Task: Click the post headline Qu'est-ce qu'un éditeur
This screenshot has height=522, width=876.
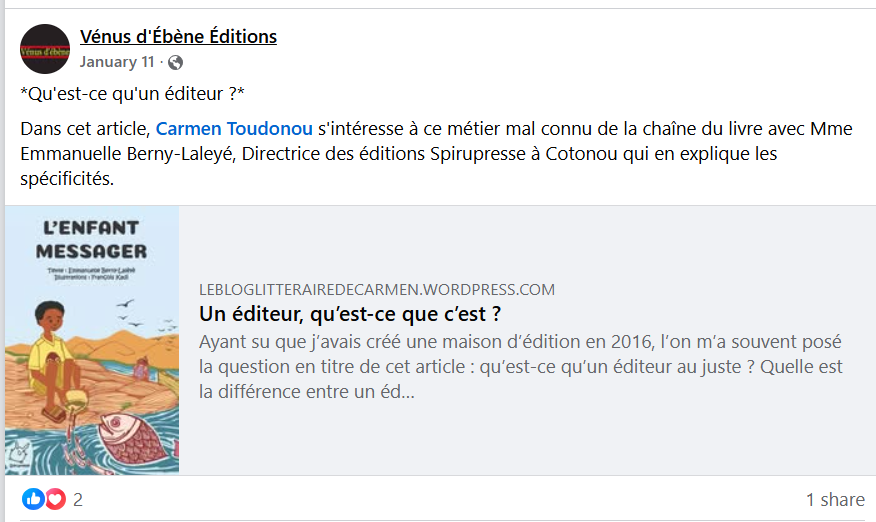Action: 133,94
